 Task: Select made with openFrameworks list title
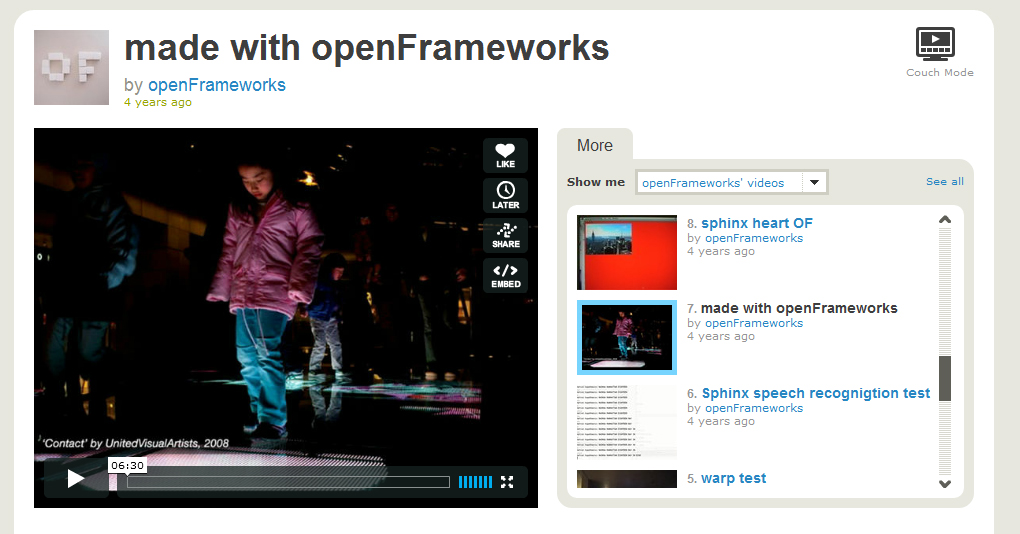[799, 308]
